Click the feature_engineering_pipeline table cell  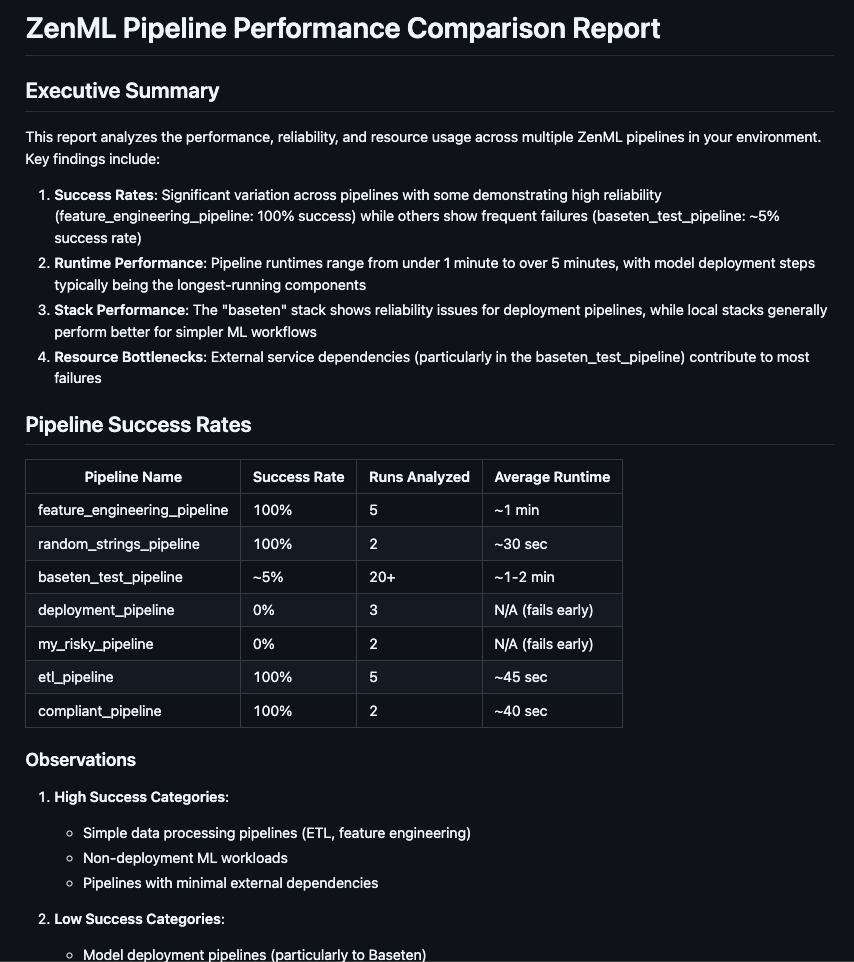[x=133, y=510]
